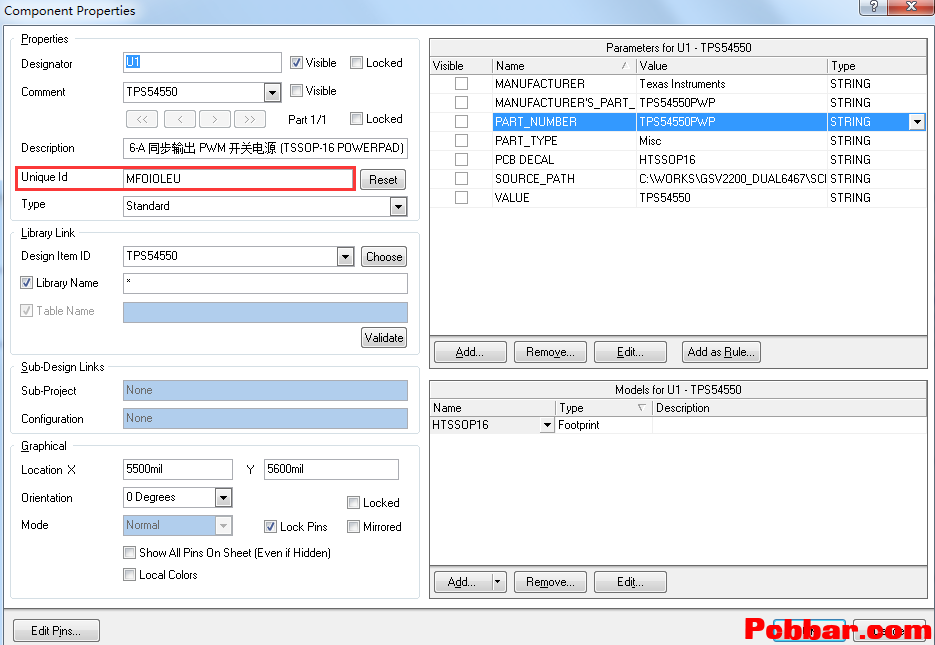Enable Comment Visible checkbox

click(x=296, y=91)
